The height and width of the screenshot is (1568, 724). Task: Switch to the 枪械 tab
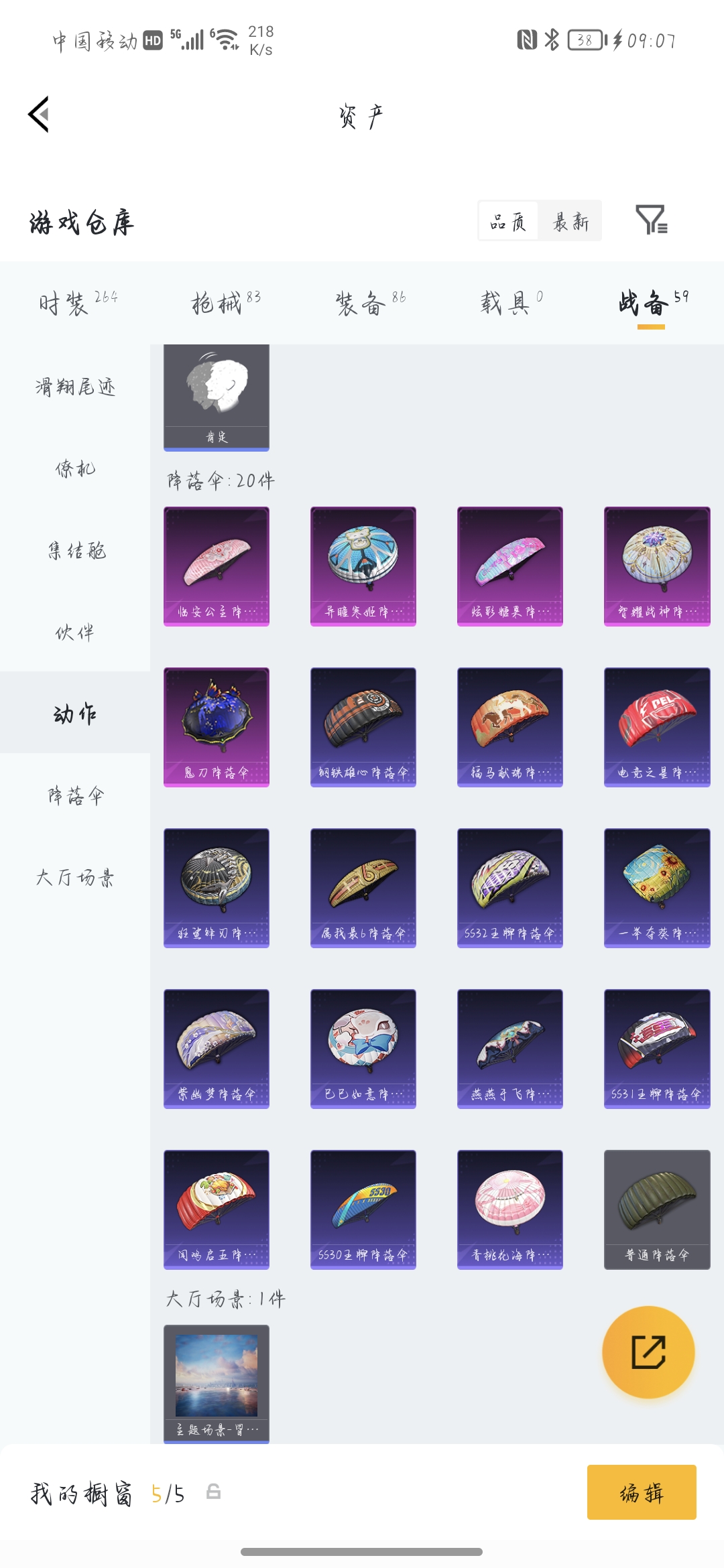tap(226, 303)
